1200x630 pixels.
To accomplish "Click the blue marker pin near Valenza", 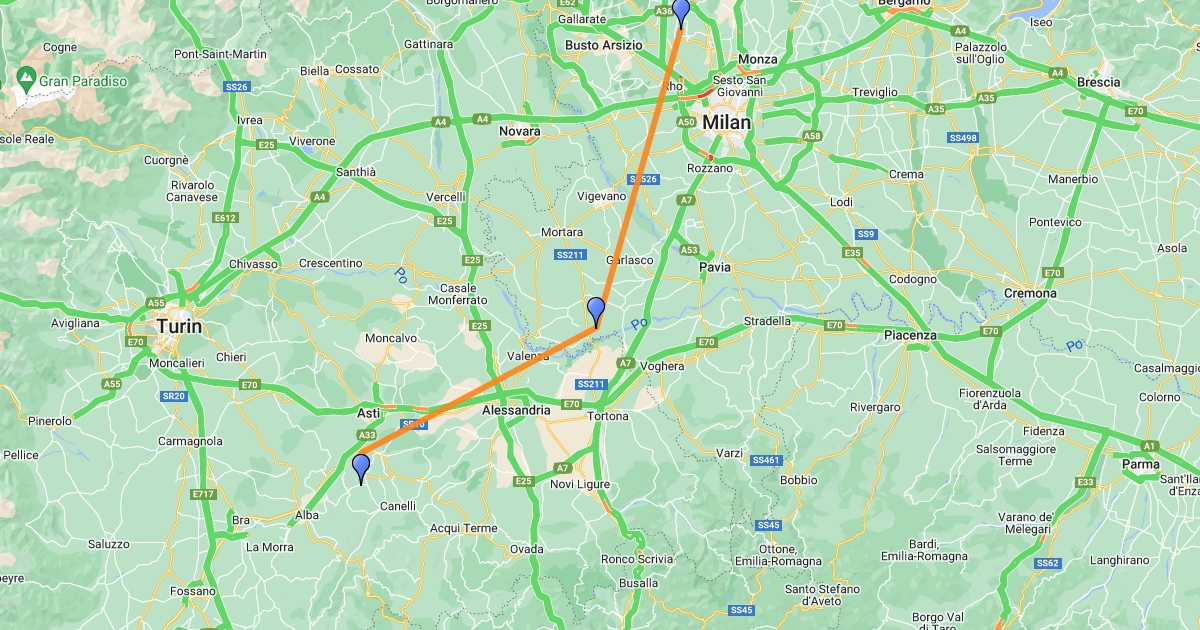I will tap(596, 312).
